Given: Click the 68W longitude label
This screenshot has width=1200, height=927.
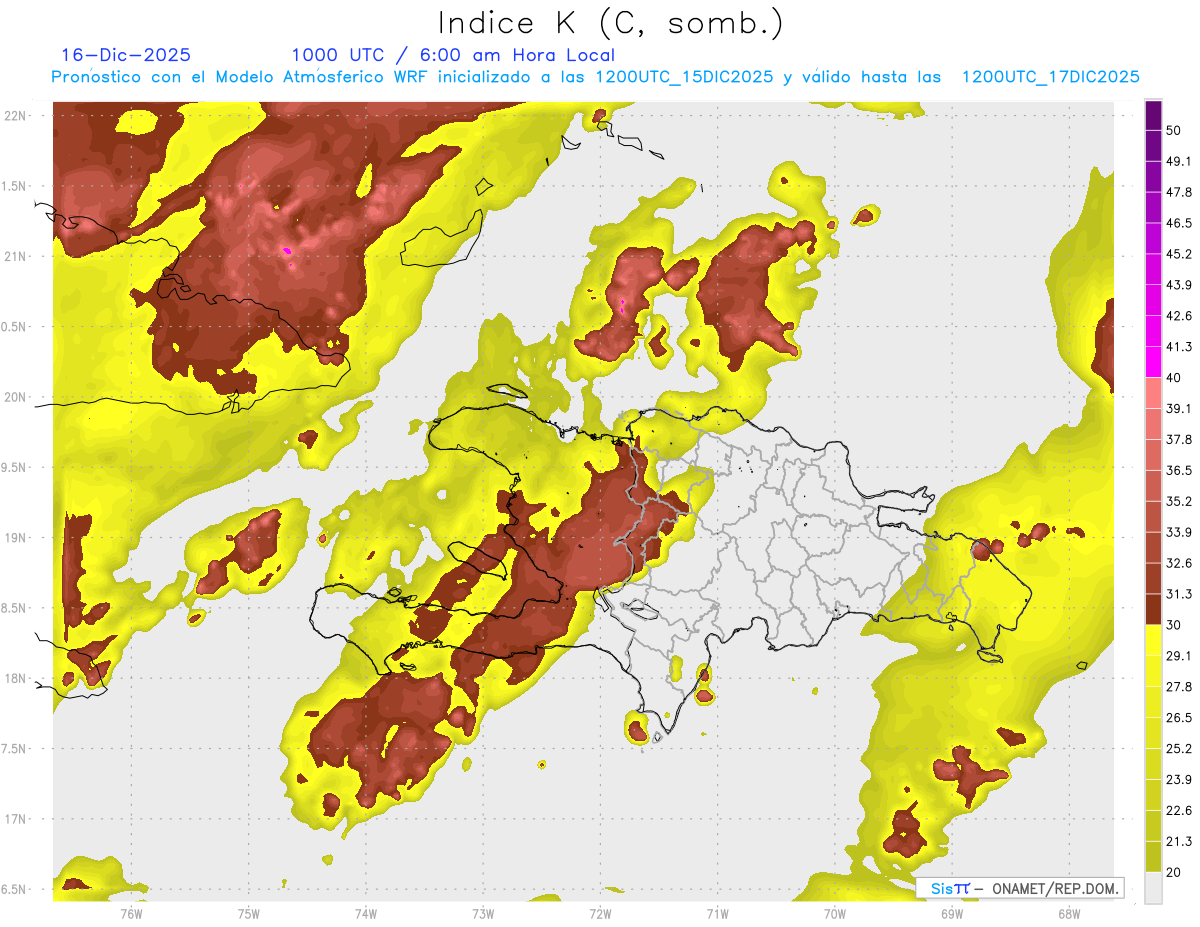Looking at the screenshot, I should tap(1068, 914).
